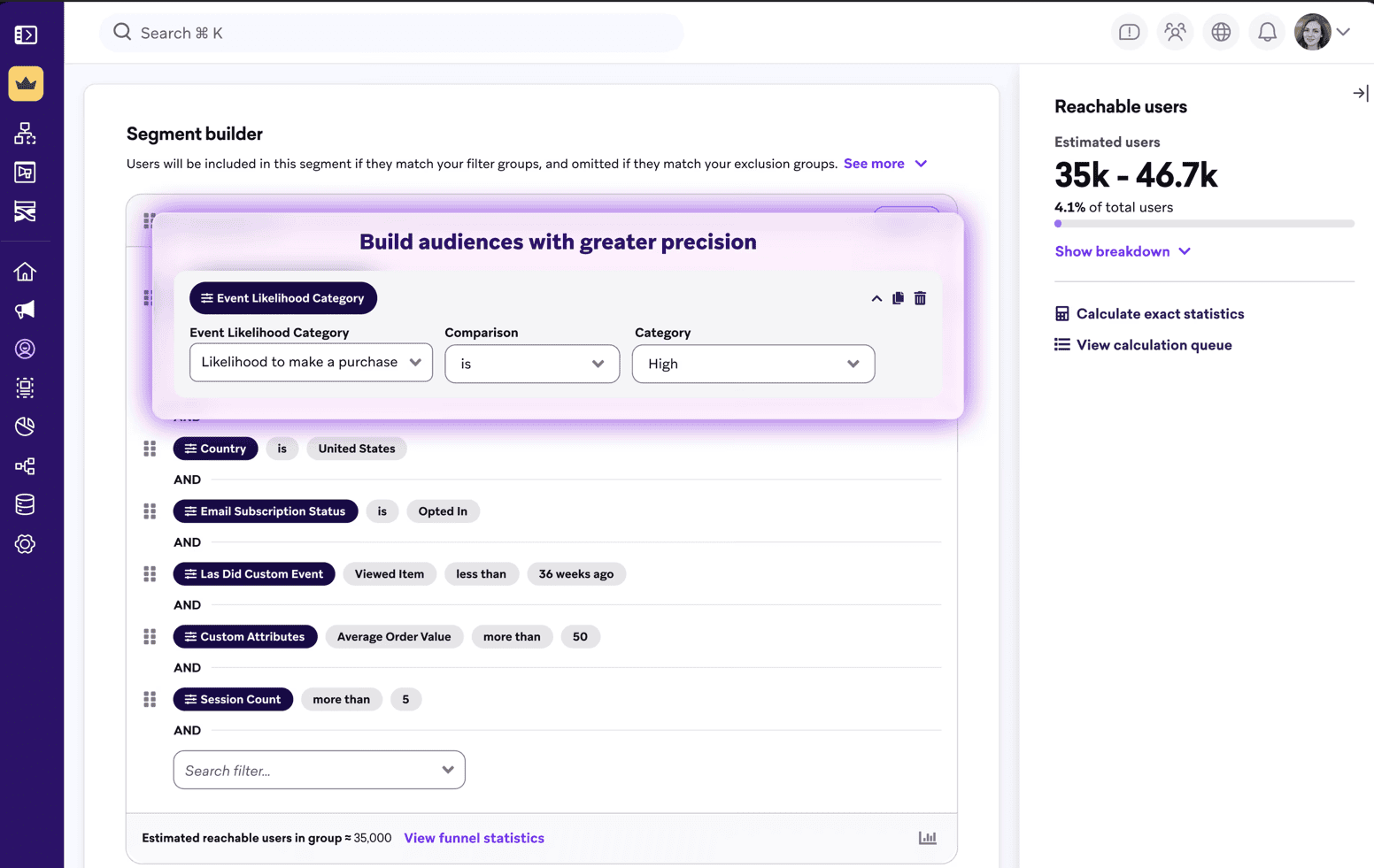The width and height of the screenshot is (1374, 868).
Task: Click the Email Subscription Status pill
Action: (x=266, y=511)
